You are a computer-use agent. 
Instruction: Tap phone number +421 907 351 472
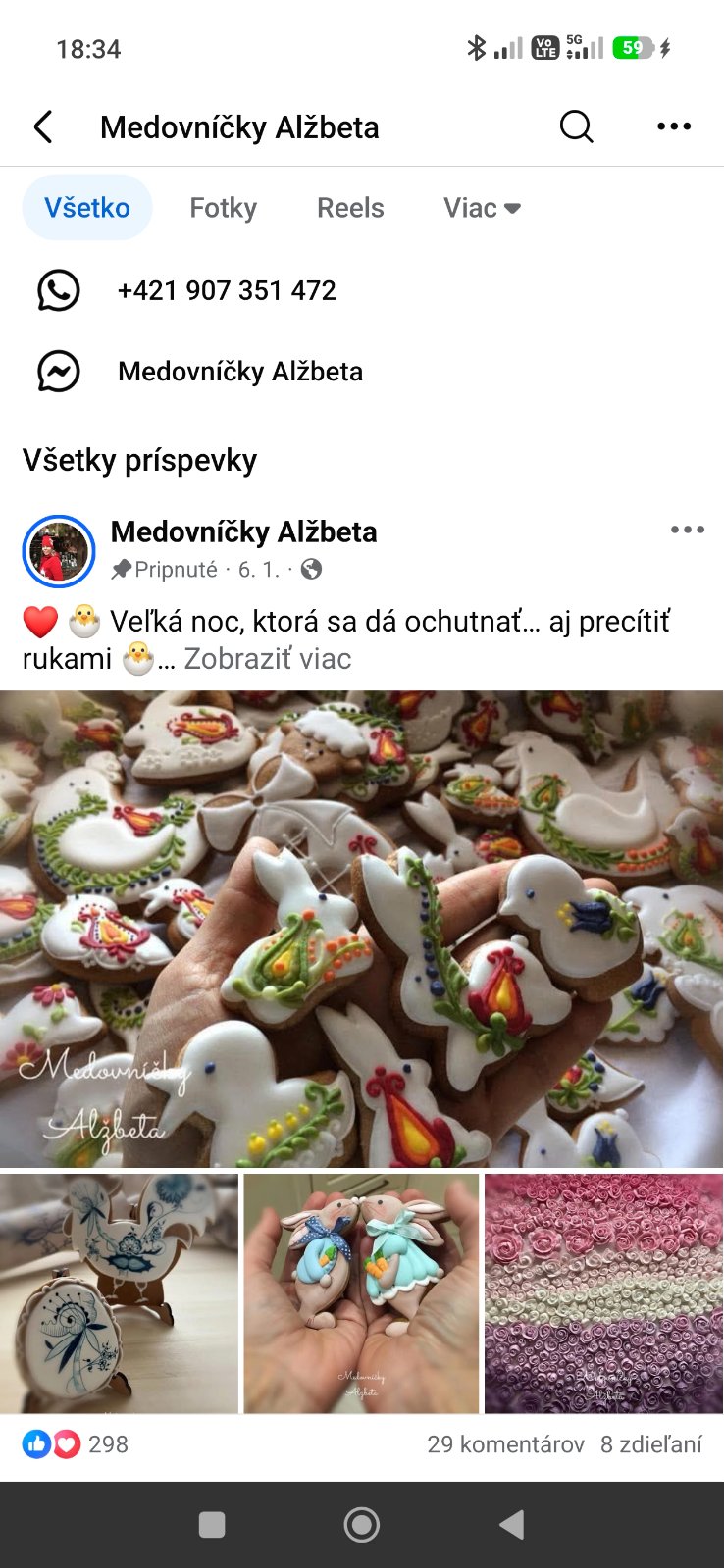227,290
